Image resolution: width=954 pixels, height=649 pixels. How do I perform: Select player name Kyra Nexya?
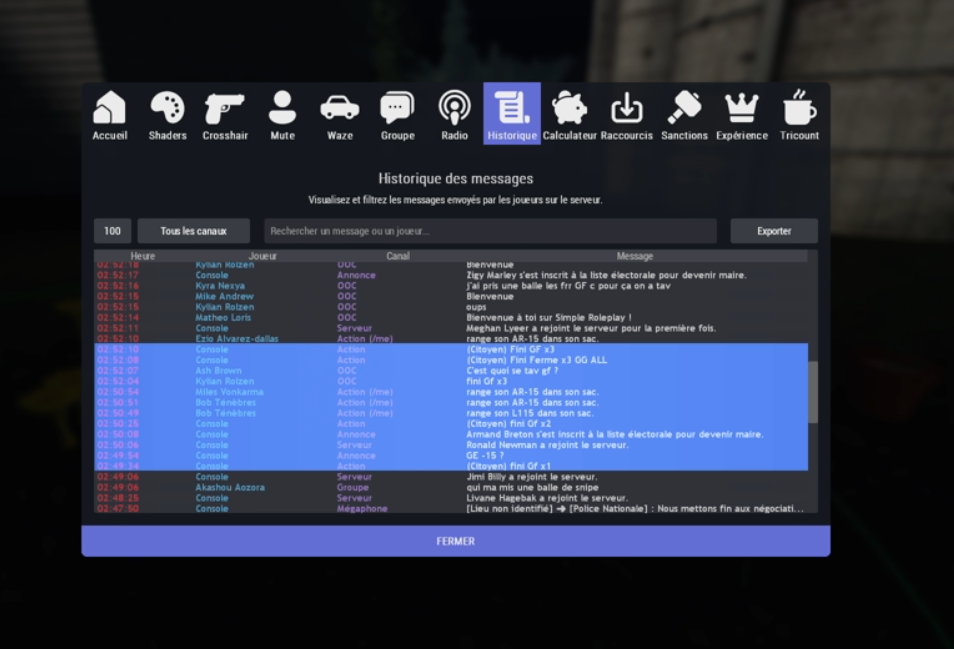point(220,286)
